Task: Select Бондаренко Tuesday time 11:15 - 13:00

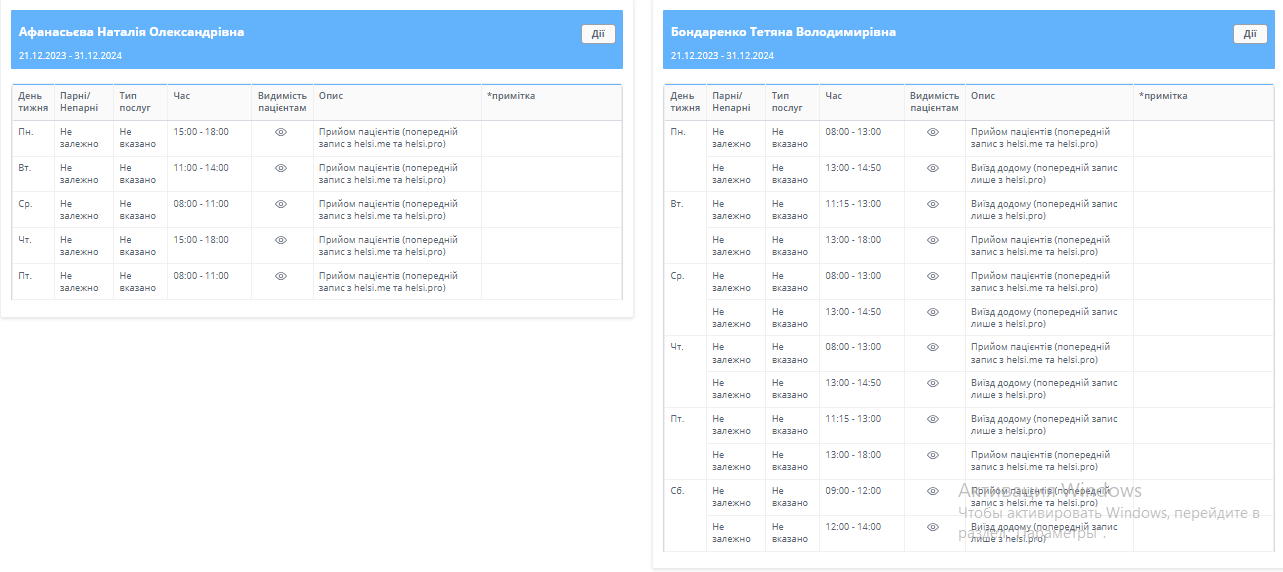Action: [x=853, y=204]
